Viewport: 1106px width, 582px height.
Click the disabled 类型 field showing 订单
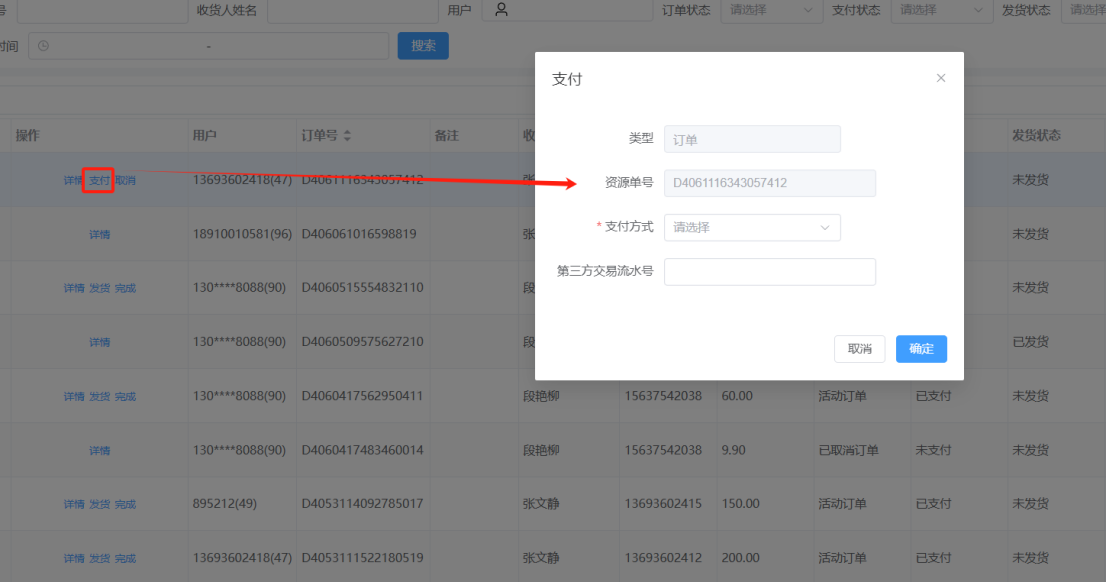click(752, 139)
